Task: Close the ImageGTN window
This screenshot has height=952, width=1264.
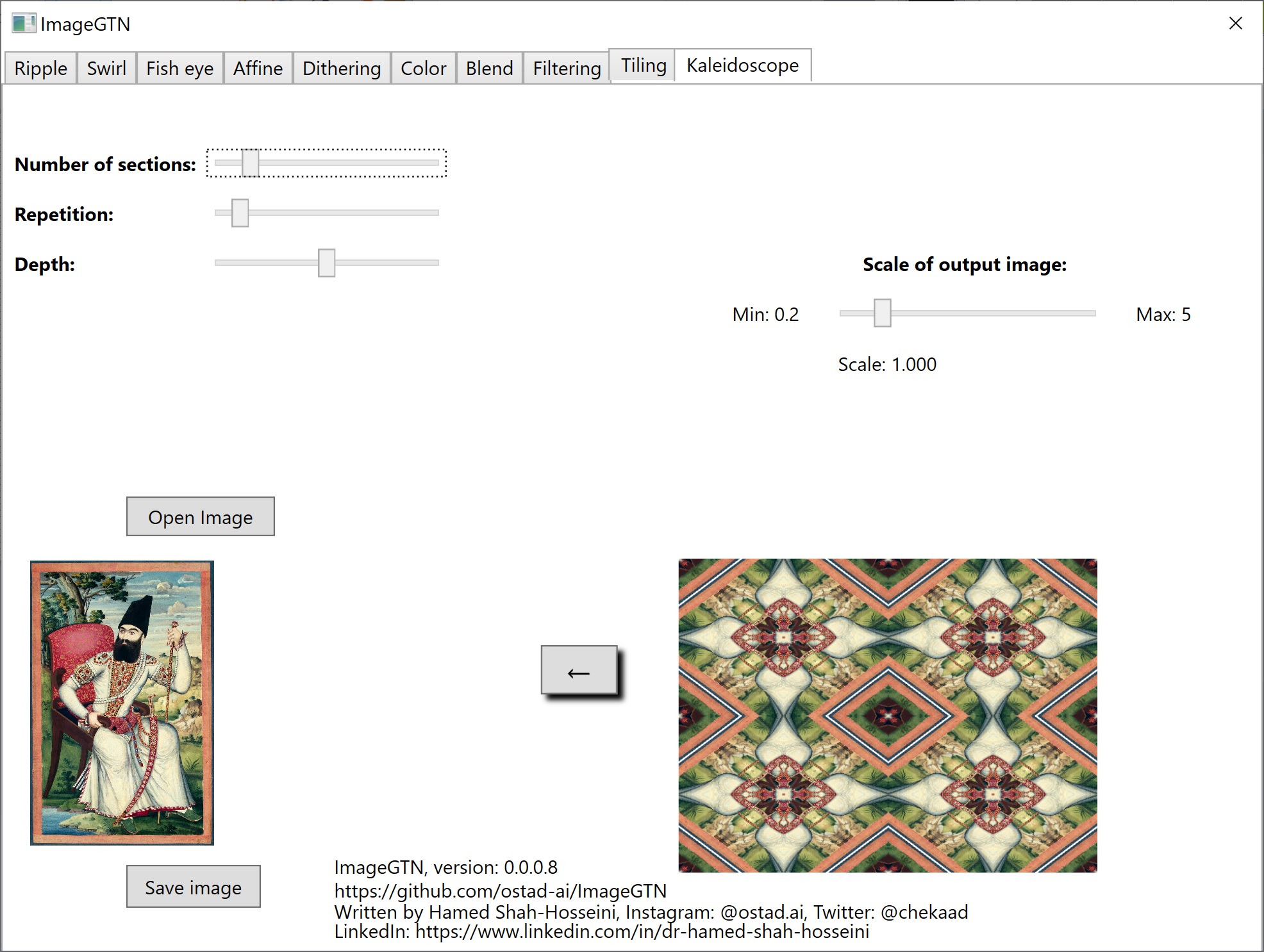Action: [x=1235, y=24]
